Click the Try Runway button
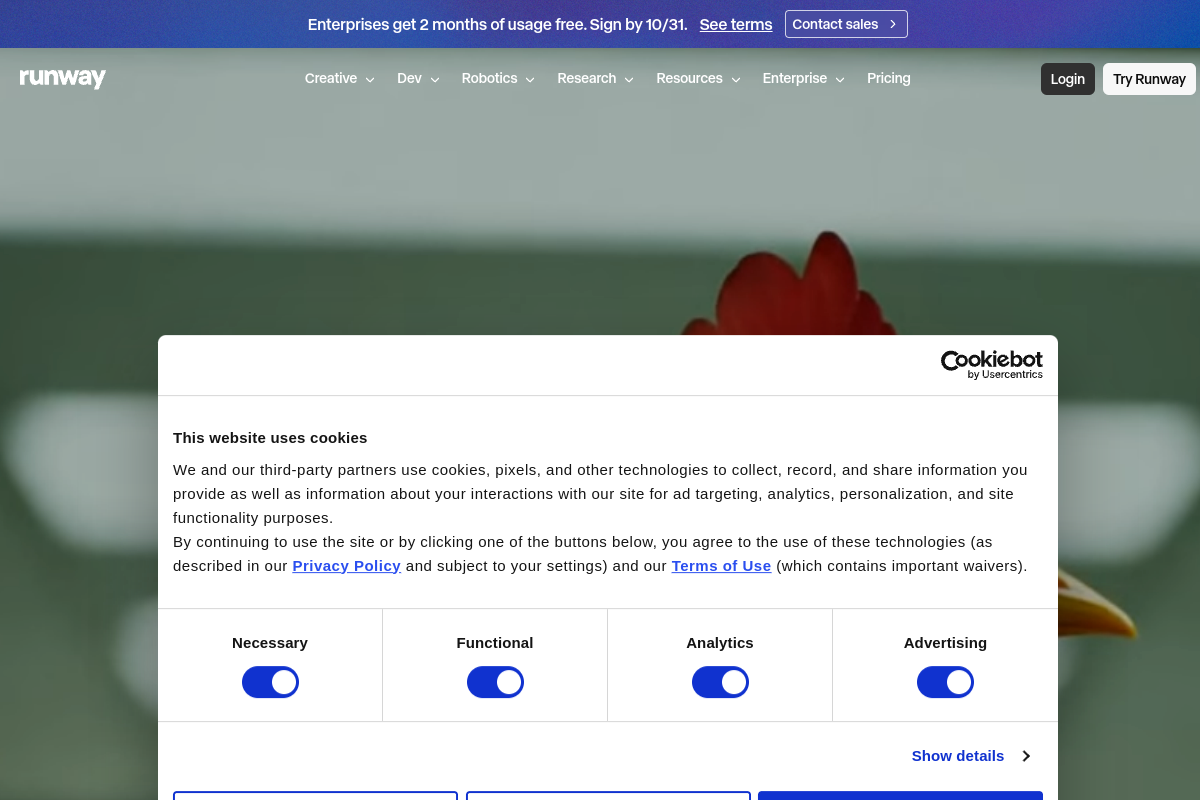The width and height of the screenshot is (1200, 800). point(1149,79)
